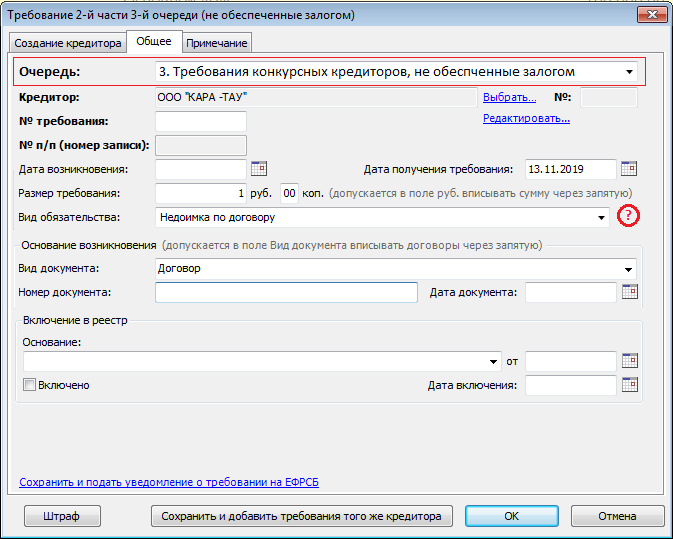Switch to the Примечание tab
The height and width of the screenshot is (539, 673).
217,43
